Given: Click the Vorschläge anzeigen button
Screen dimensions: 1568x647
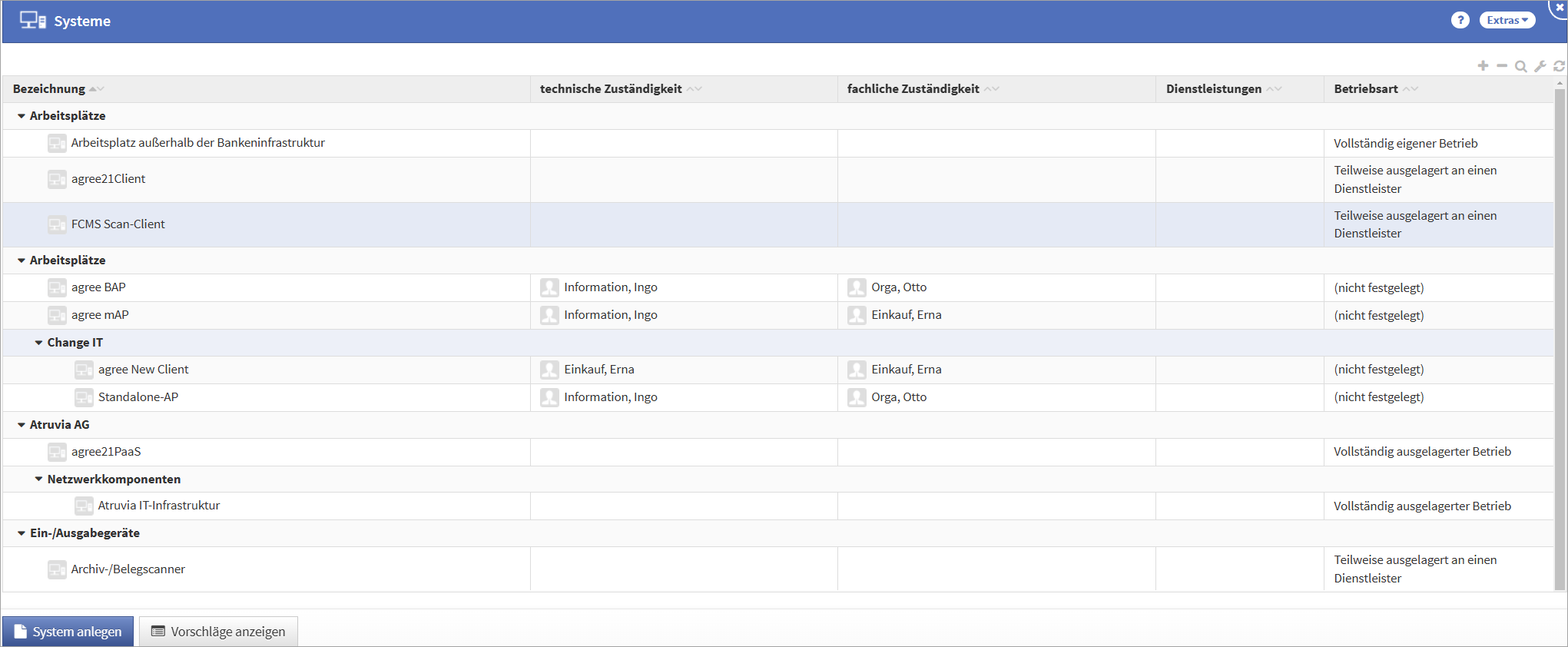Looking at the screenshot, I should pyautogui.click(x=218, y=632).
